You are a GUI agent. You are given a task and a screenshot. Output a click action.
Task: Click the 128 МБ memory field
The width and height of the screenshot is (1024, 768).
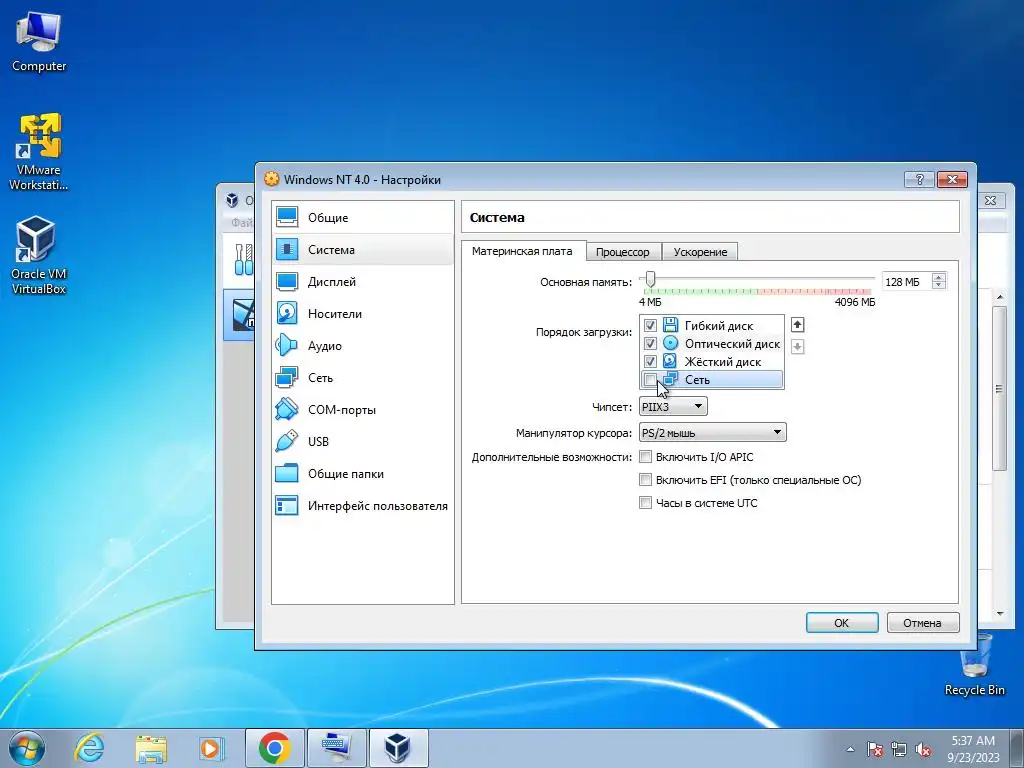[906, 281]
